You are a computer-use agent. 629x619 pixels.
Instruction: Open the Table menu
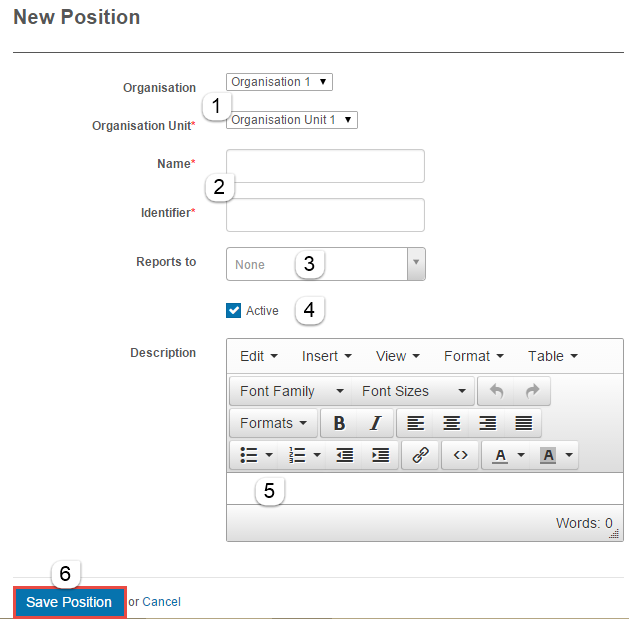(x=553, y=356)
